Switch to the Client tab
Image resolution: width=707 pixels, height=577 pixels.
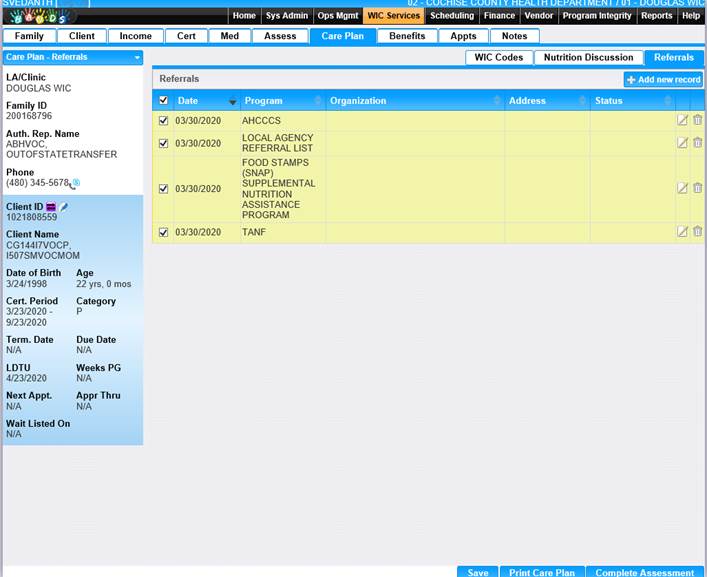(x=82, y=36)
